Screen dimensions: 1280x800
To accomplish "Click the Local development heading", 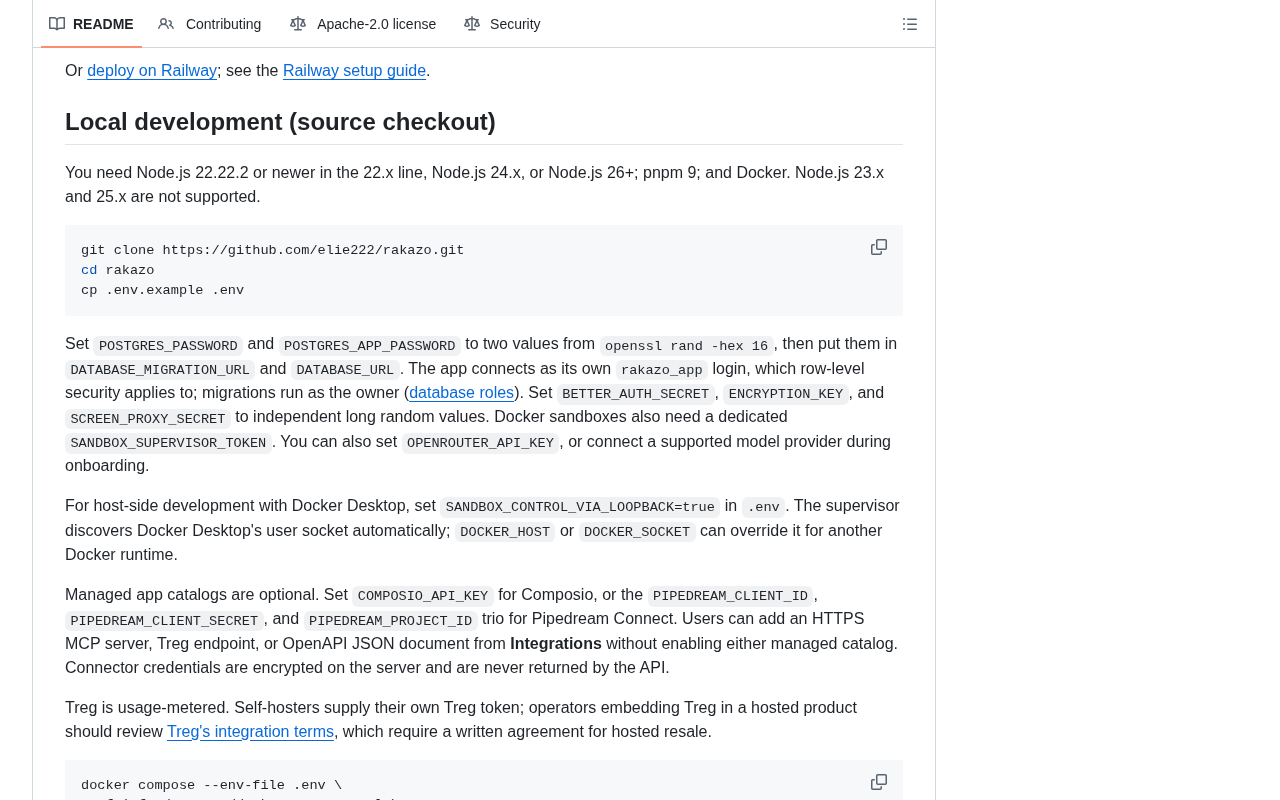I will [x=280, y=122].
